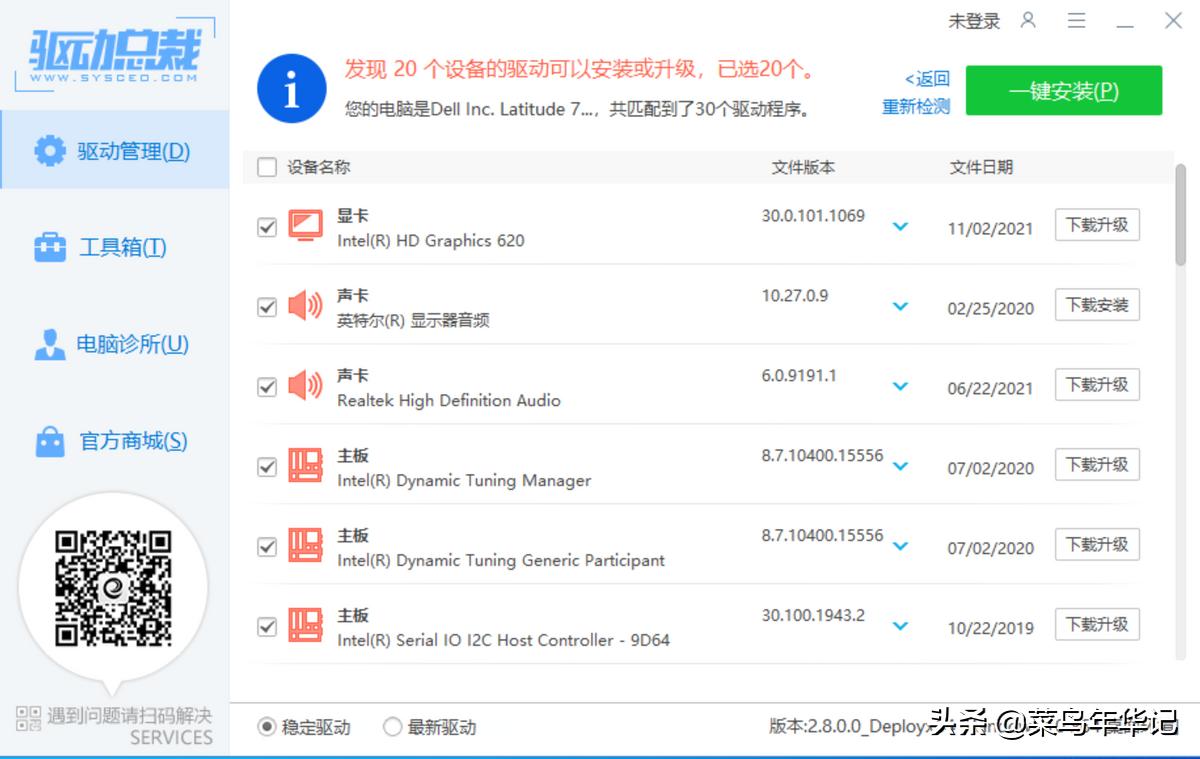Expand Dynamic Tuning Generic Participant version dropdown
Image resolution: width=1200 pixels, height=759 pixels.
[899, 547]
